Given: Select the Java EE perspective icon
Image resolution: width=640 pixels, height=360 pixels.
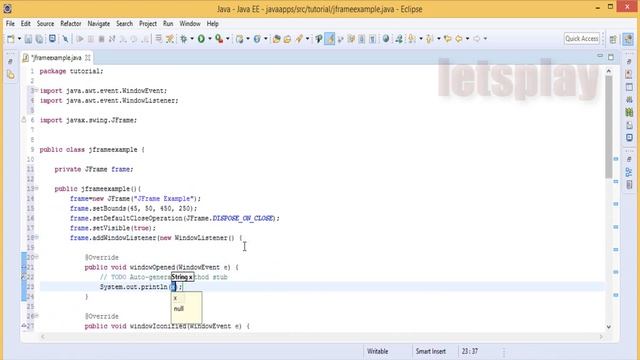Looking at the screenshot, I should [628, 39].
